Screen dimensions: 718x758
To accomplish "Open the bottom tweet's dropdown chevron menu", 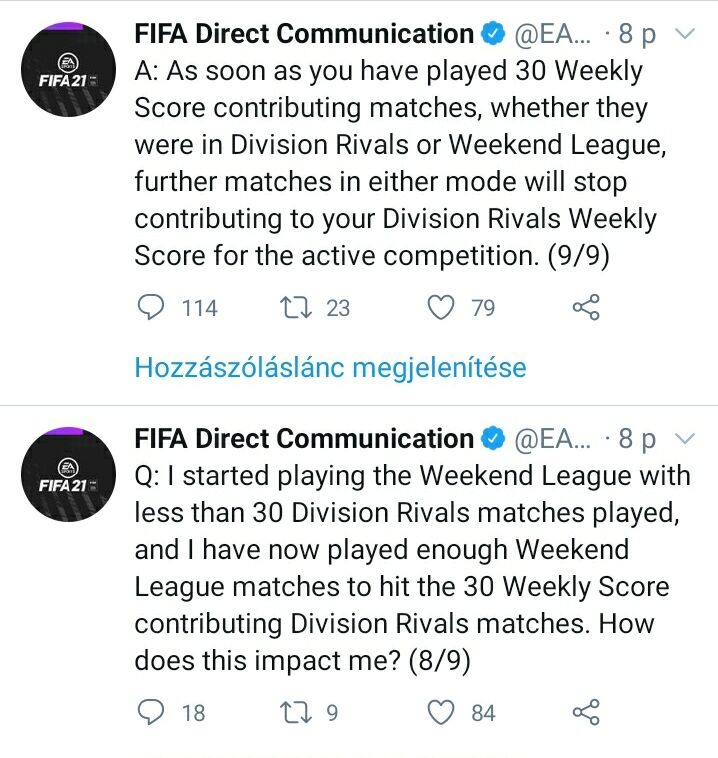I will pyautogui.click(x=686, y=438).
